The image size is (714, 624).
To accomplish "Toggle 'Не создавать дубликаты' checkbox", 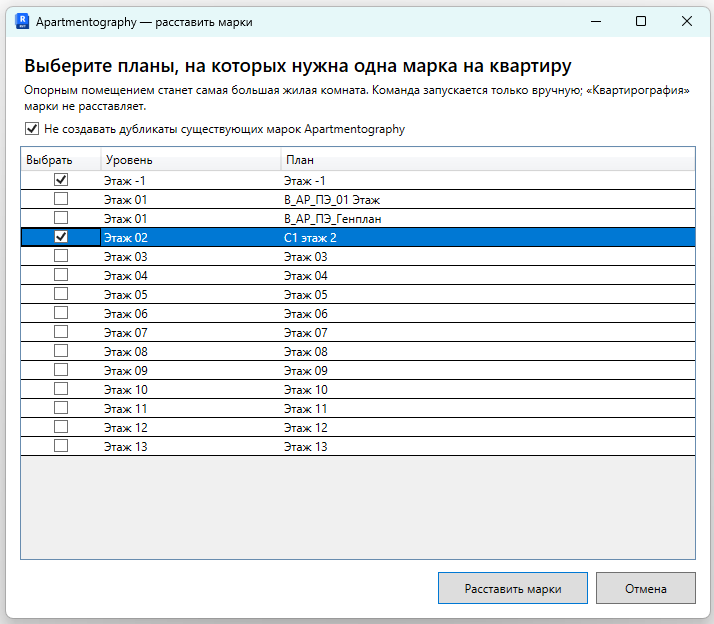I will click(32, 129).
